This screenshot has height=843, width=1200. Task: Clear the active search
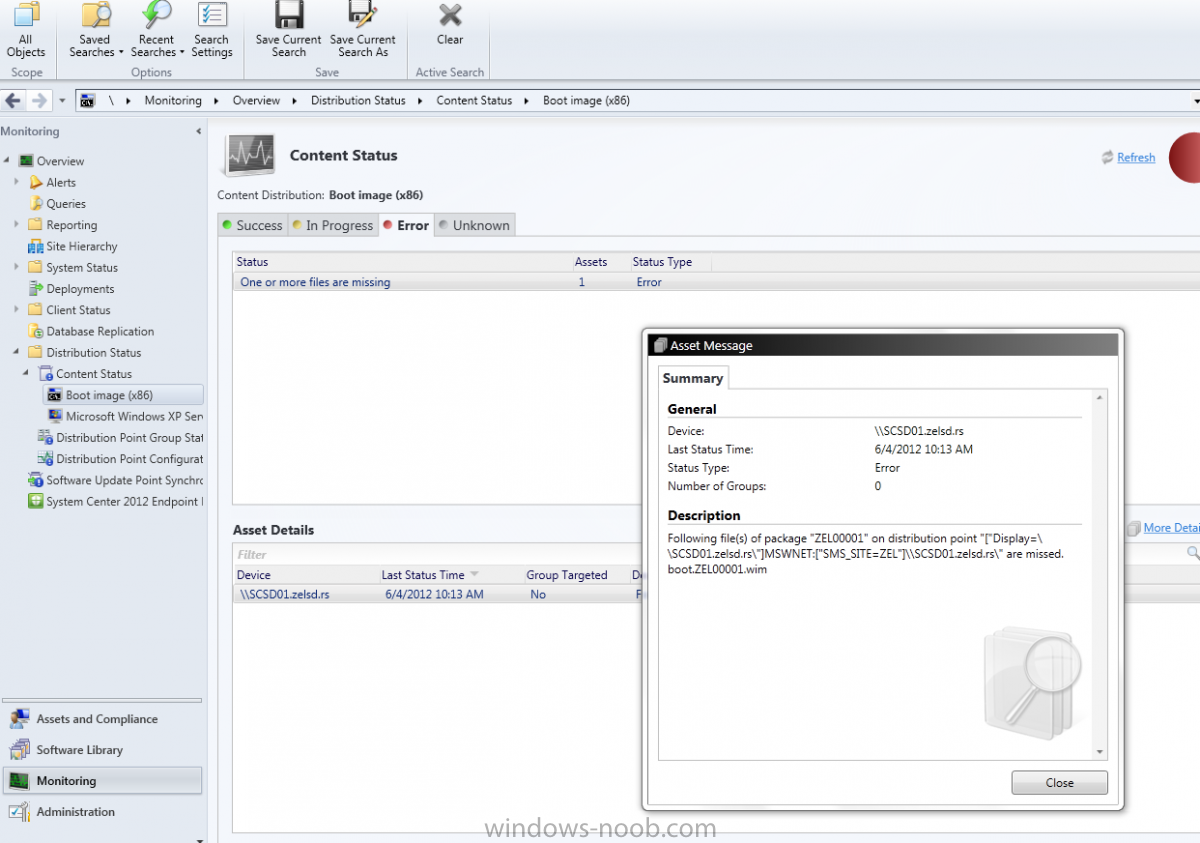point(450,26)
